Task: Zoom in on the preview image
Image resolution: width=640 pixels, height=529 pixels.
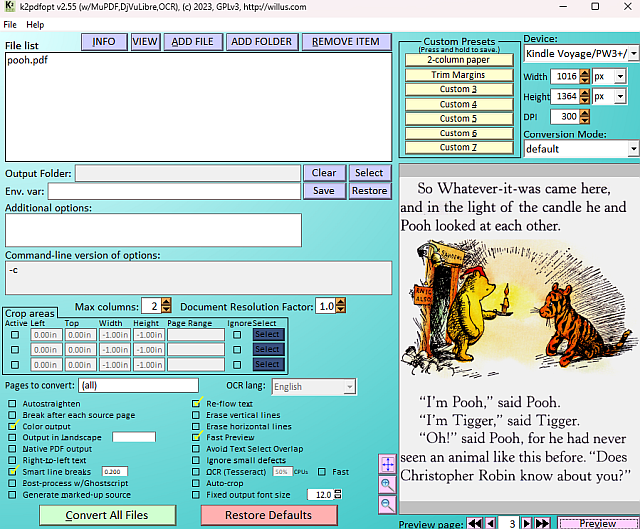Action: [387, 485]
